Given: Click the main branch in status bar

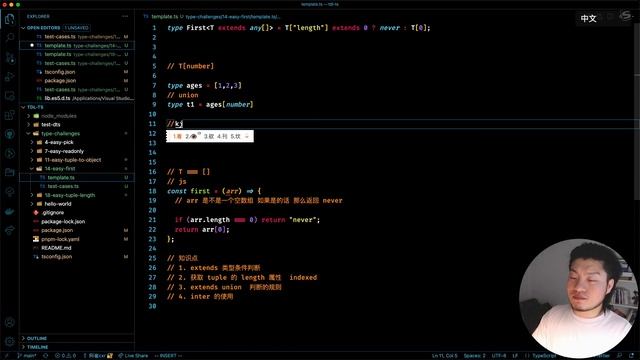Looking at the screenshot, I should coord(27,356).
